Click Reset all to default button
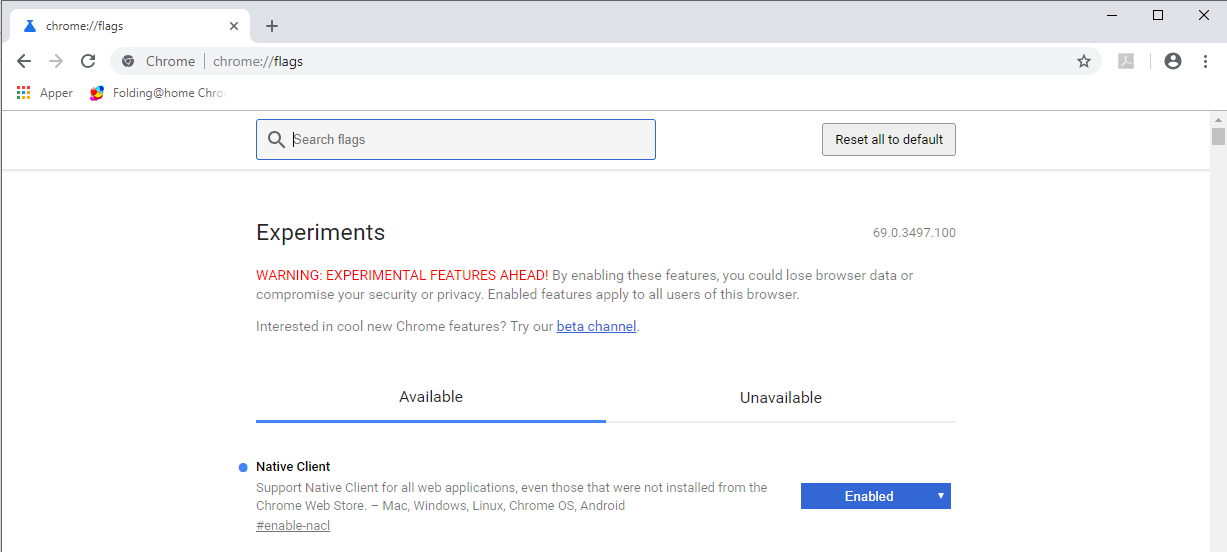 889,140
